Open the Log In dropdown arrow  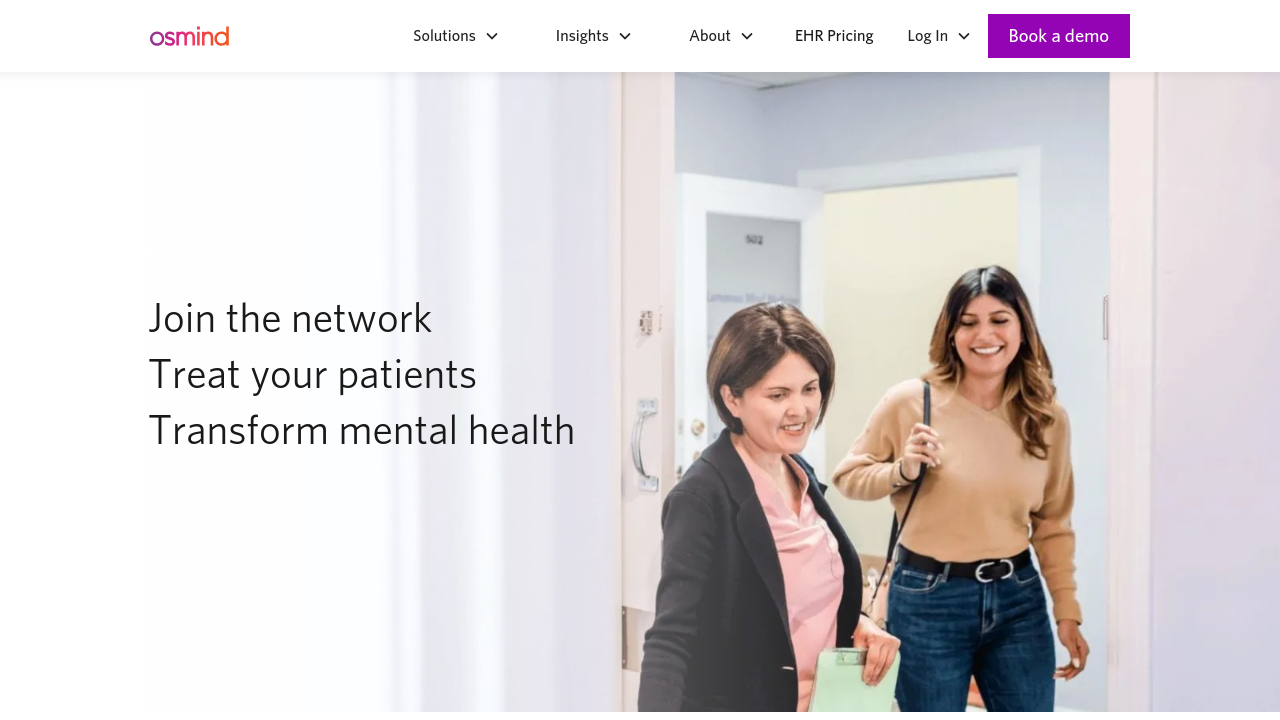click(x=964, y=36)
